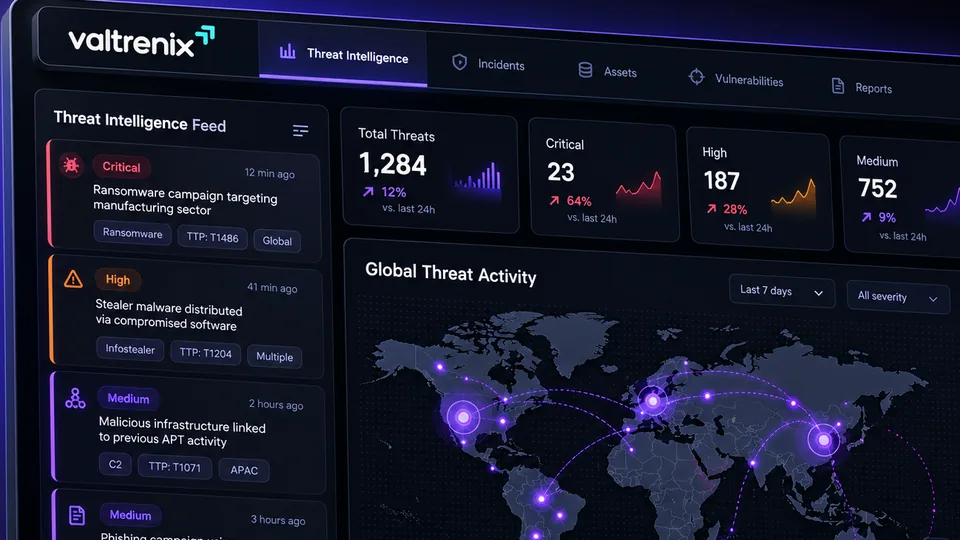Click the '2 hours ago' timestamp

(x=276, y=404)
